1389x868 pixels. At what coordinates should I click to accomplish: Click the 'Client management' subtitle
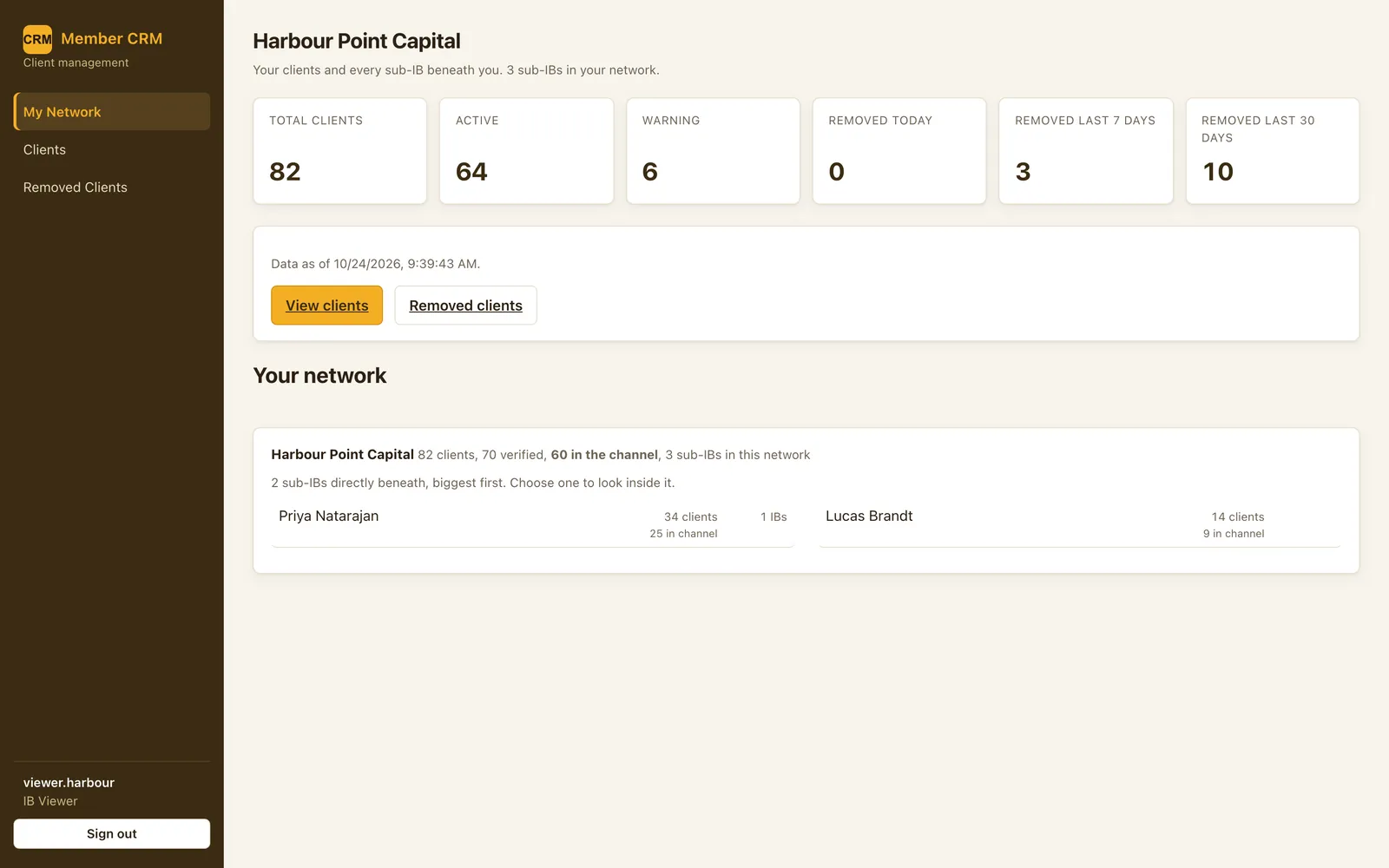coord(76,62)
